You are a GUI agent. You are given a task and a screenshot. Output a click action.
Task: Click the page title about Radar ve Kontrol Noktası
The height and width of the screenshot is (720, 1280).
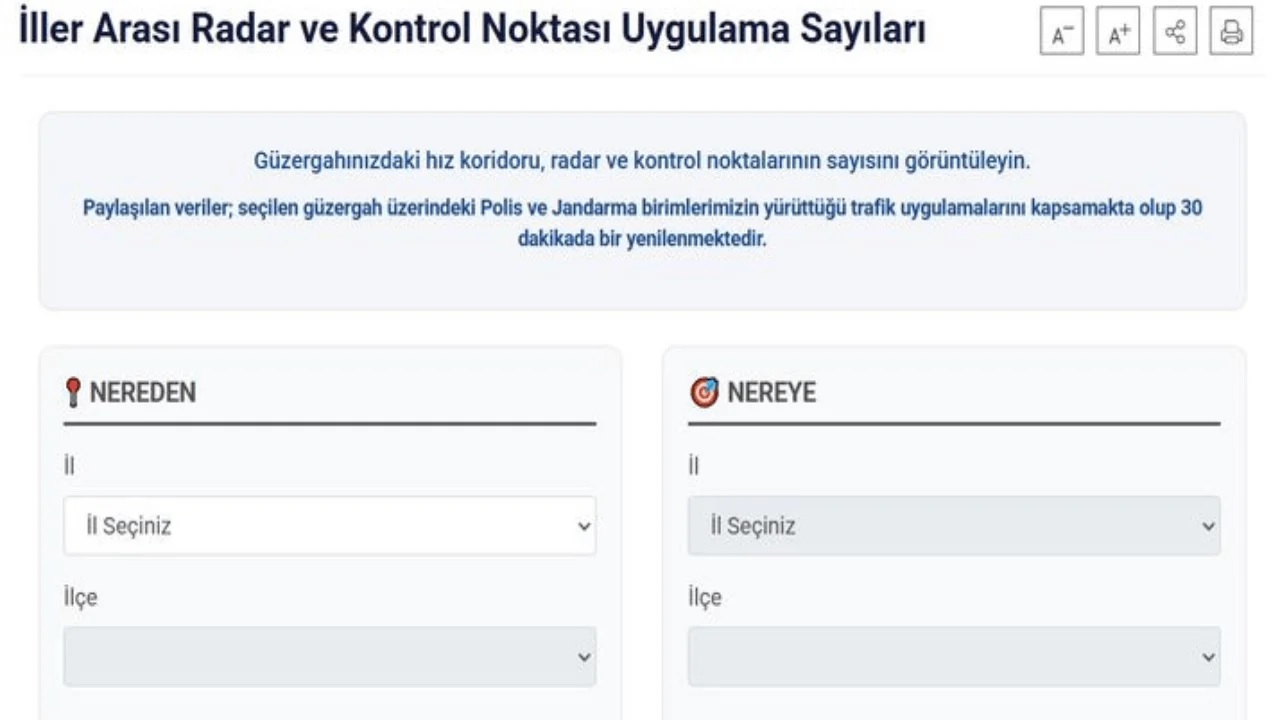click(472, 31)
